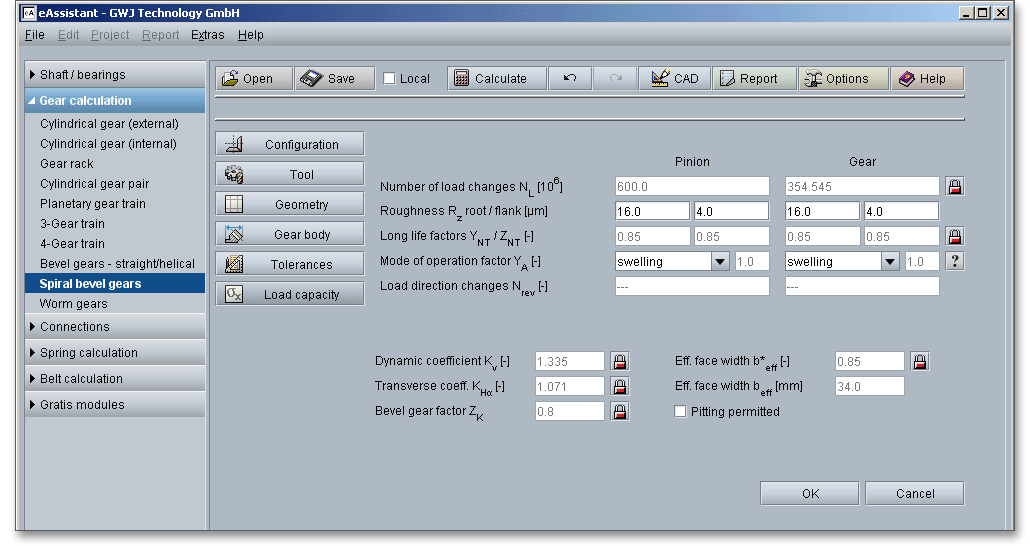Image resolution: width=1030 pixels, height=546 pixels.
Task: Toggle lock next to Bevel gear factor
Action: click(620, 412)
